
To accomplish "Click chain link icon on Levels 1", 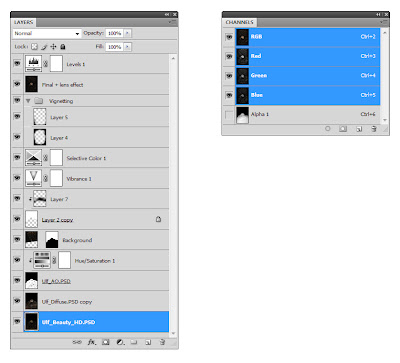I will click(x=46, y=64).
